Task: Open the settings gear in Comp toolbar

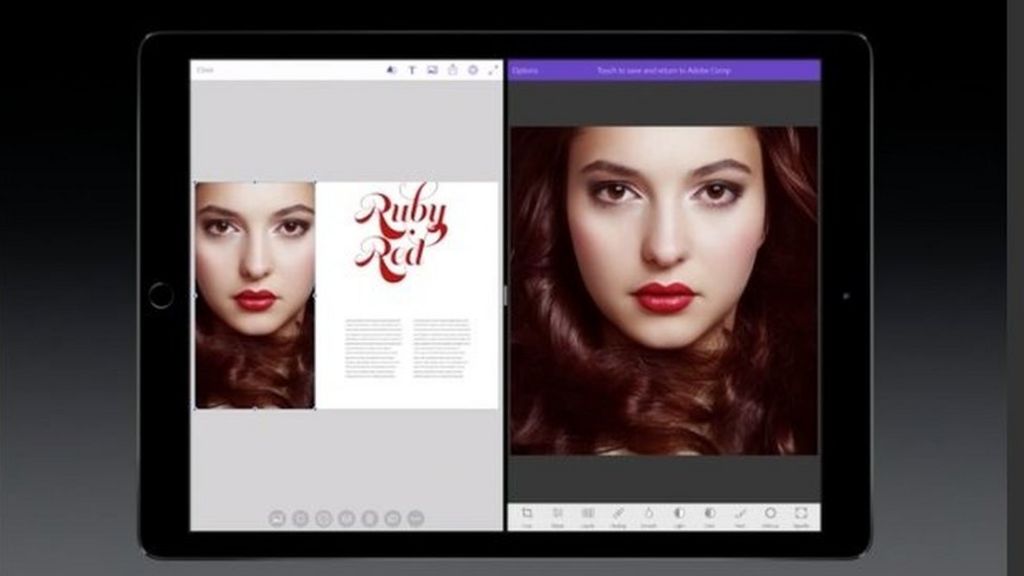Action: click(473, 70)
